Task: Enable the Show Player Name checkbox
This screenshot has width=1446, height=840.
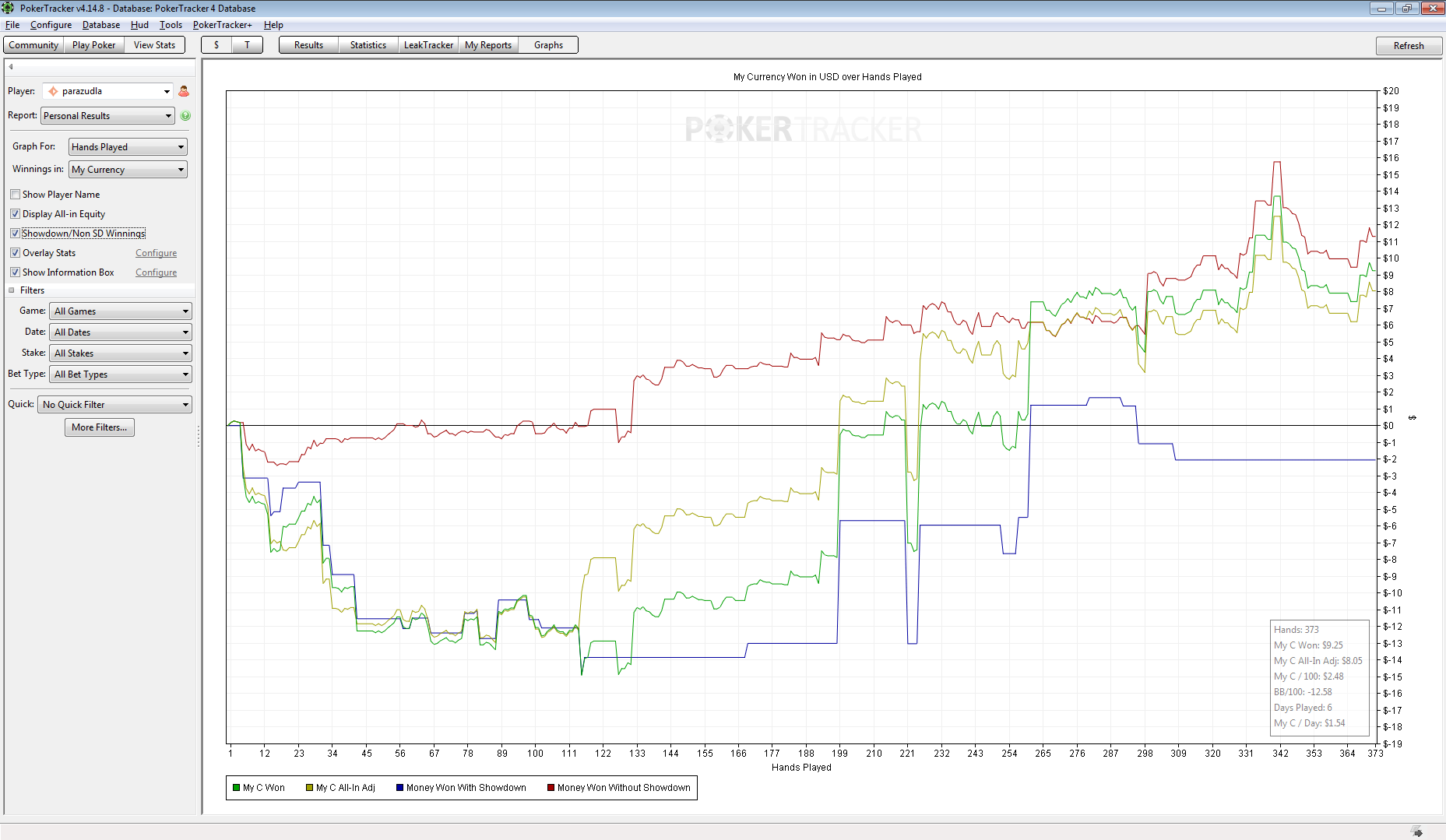Action: pyautogui.click(x=15, y=195)
